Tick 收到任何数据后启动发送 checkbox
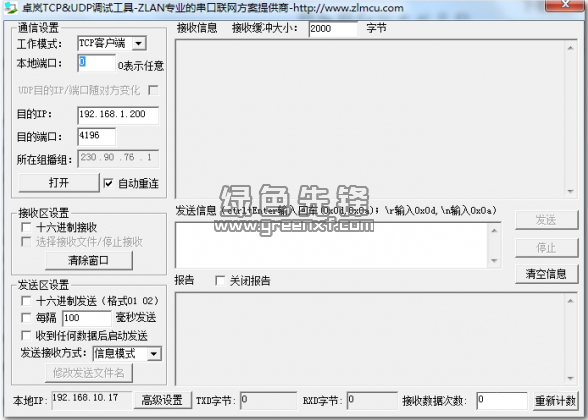The height and width of the screenshot is (420, 588). tap(26, 335)
